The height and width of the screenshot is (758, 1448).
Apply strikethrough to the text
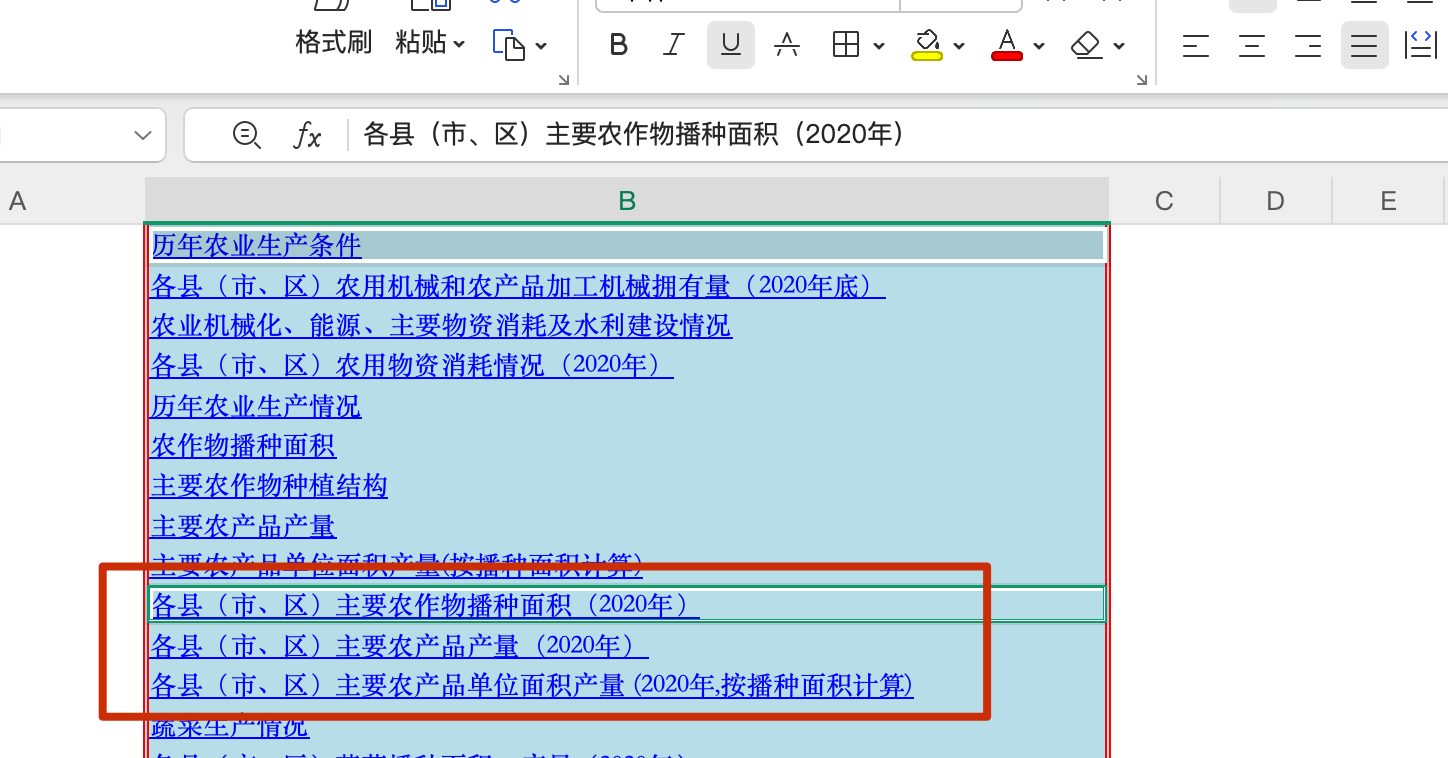pyautogui.click(x=787, y=45)
